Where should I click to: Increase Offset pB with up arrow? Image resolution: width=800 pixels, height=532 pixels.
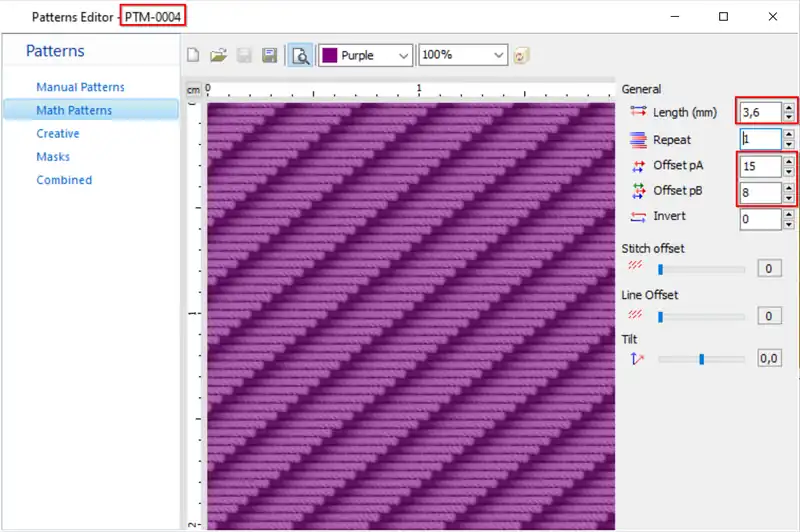click(789, 188)
